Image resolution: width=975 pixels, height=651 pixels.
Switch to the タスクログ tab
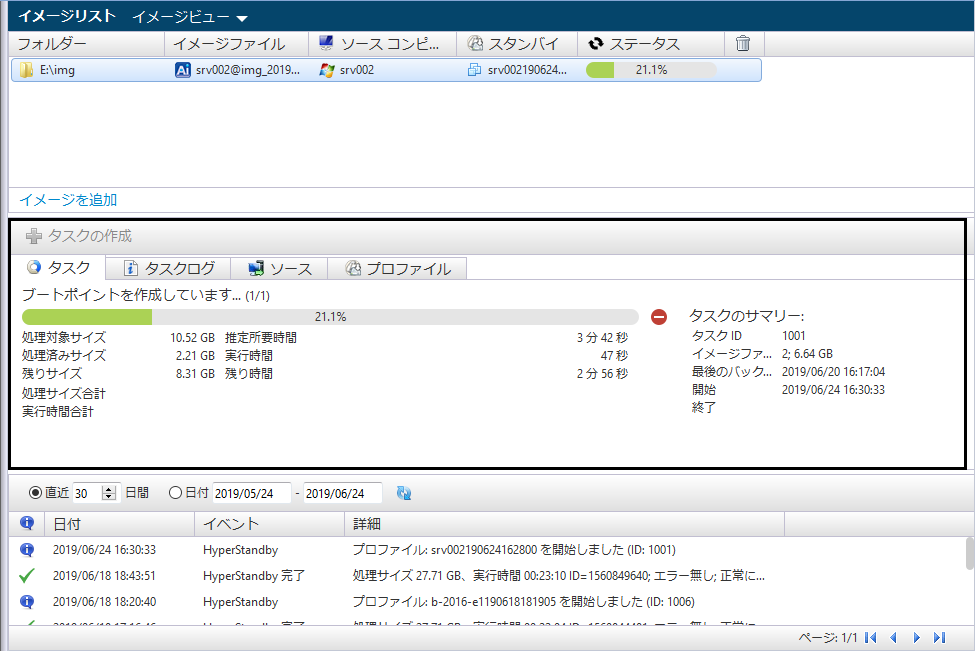pos(168,268)
